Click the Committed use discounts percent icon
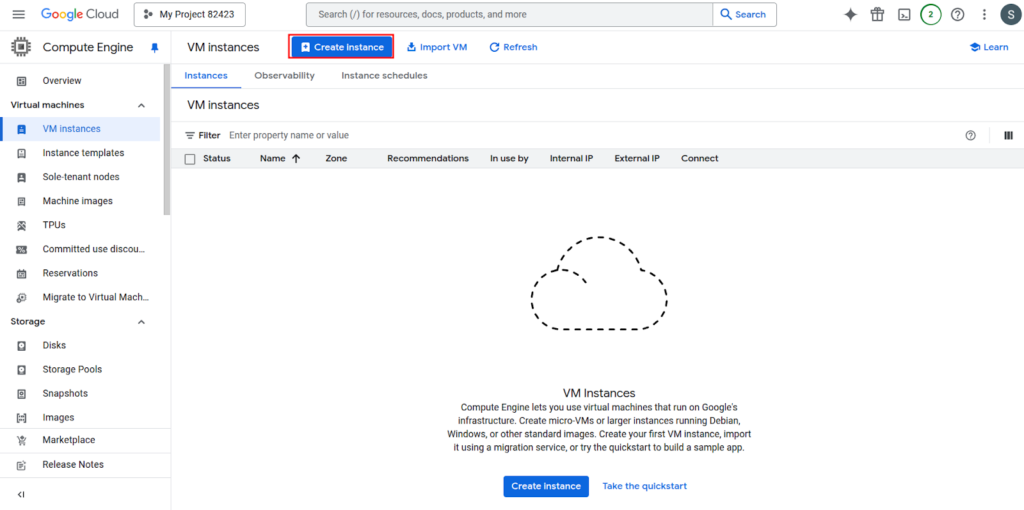The image size is (1024, 510). click(22, 249)
